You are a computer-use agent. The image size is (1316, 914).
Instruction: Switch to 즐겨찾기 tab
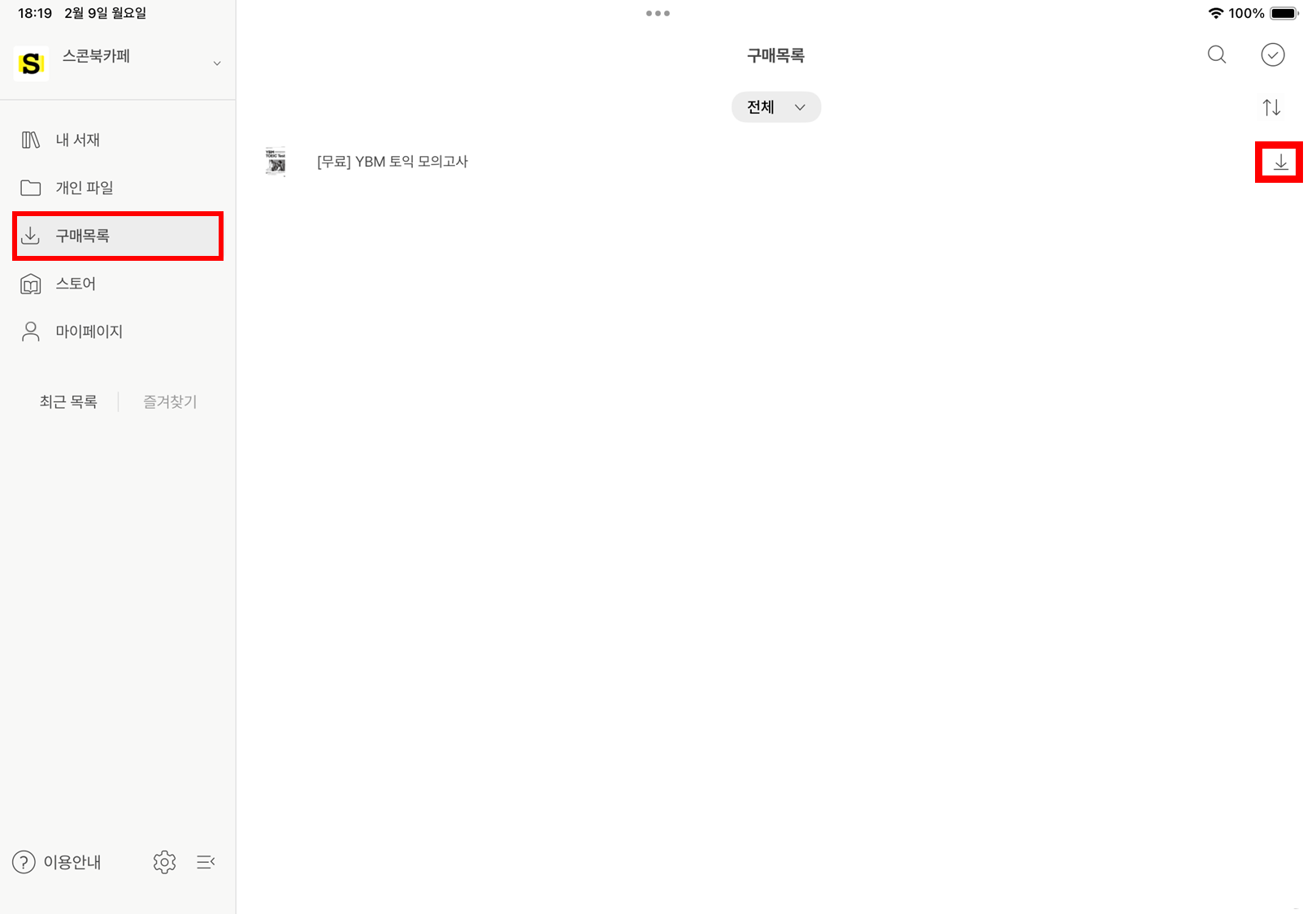click(x=170, y=401)
